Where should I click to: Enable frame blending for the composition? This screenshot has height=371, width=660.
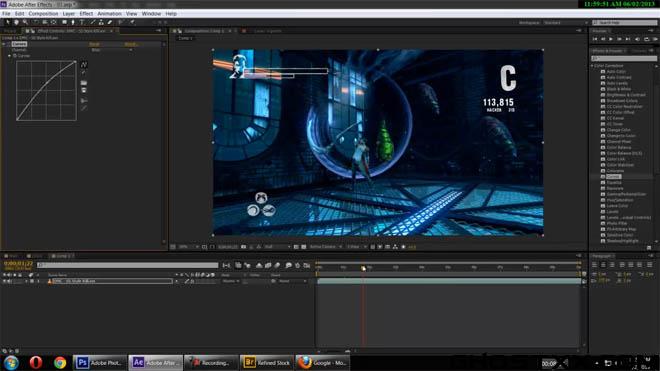coord(268,265)
